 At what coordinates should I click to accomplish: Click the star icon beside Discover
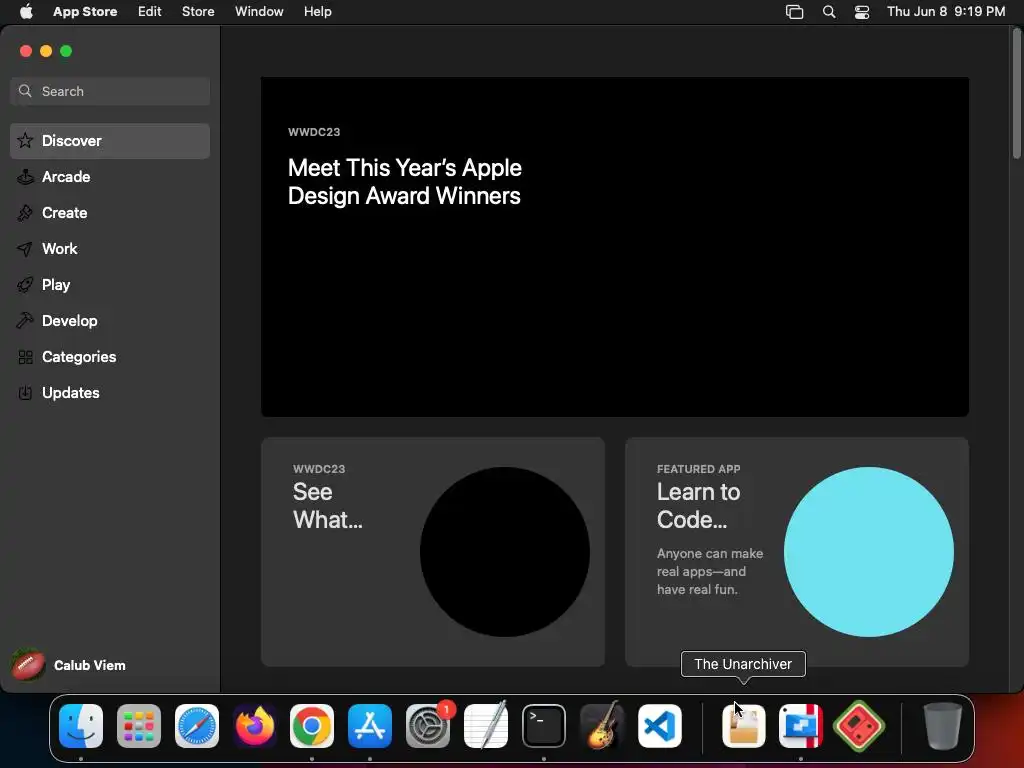[x=25, y=140]
